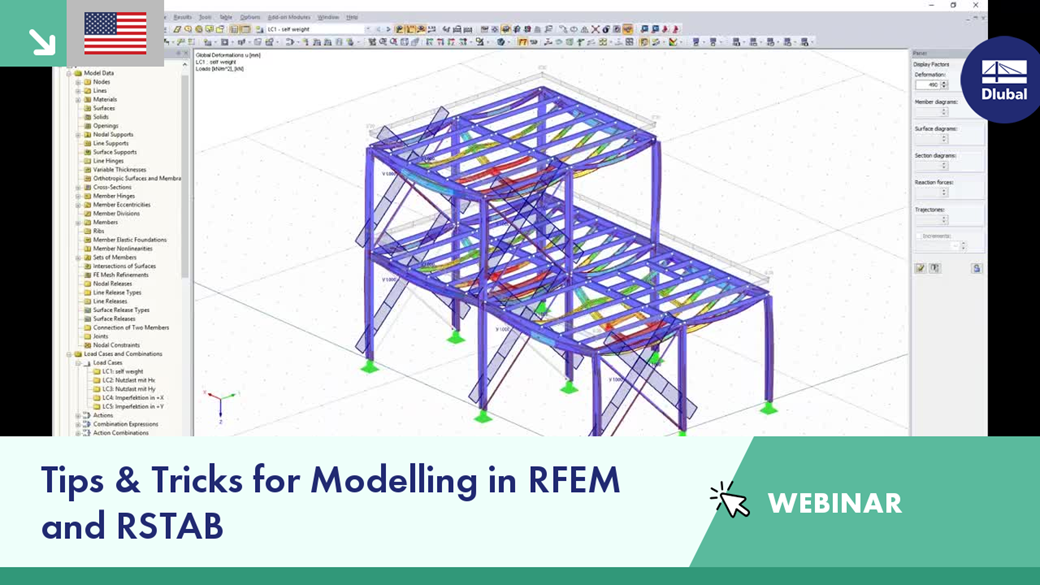Adjust the Member diagrams stepper

coord(944,111)
